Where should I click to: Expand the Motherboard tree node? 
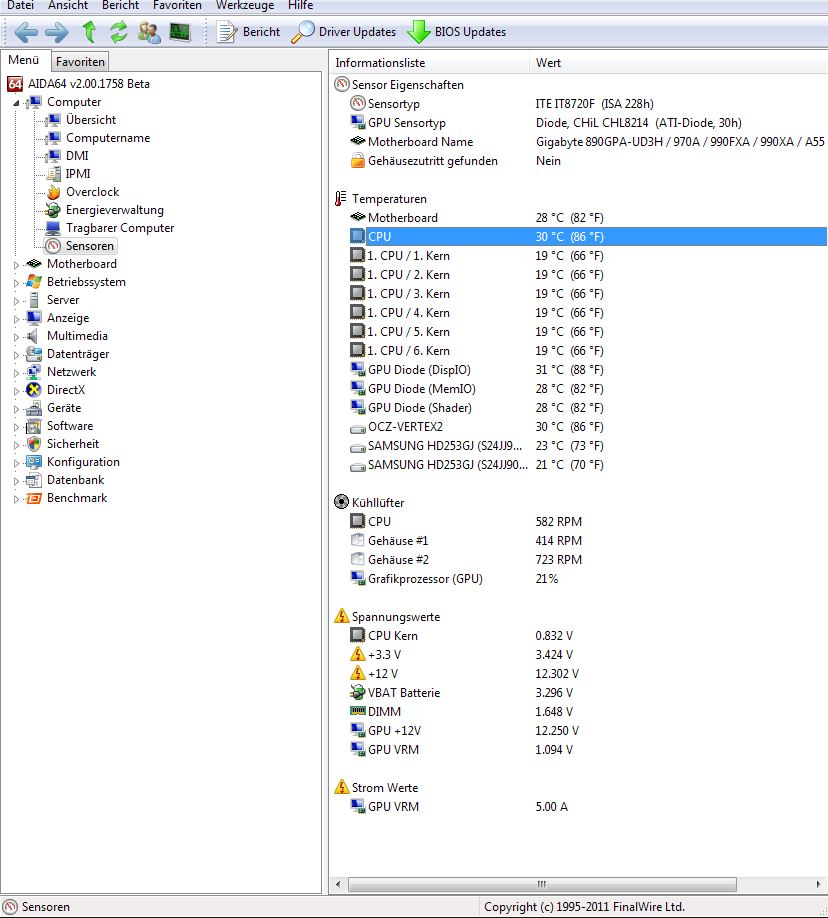pyautogui.click(x=16, y=265)
